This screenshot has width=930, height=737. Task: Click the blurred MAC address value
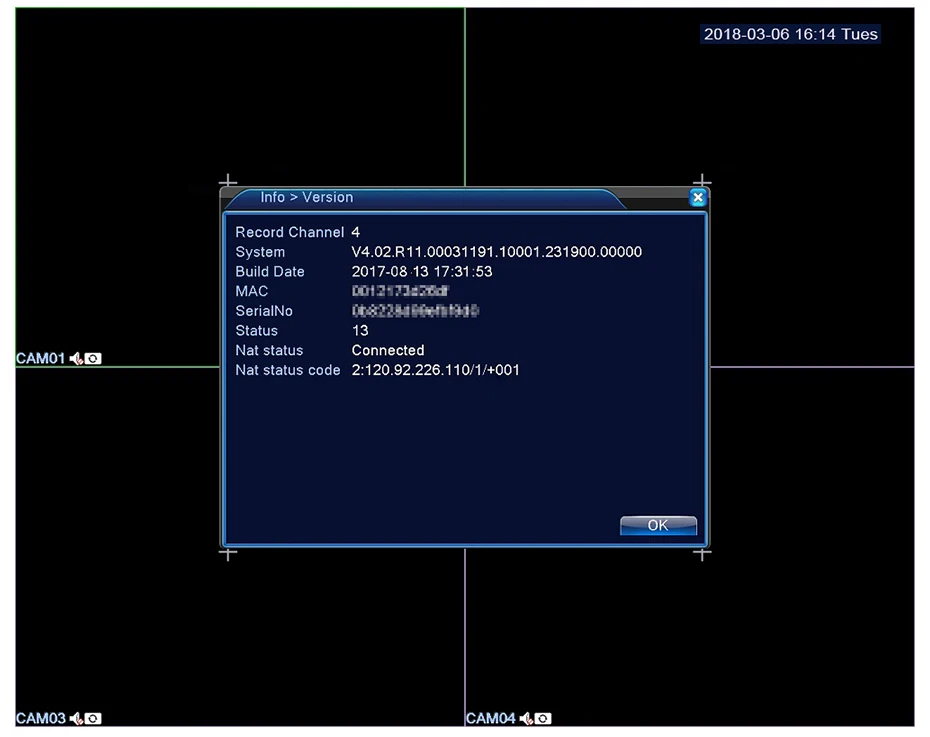[400, 291]
